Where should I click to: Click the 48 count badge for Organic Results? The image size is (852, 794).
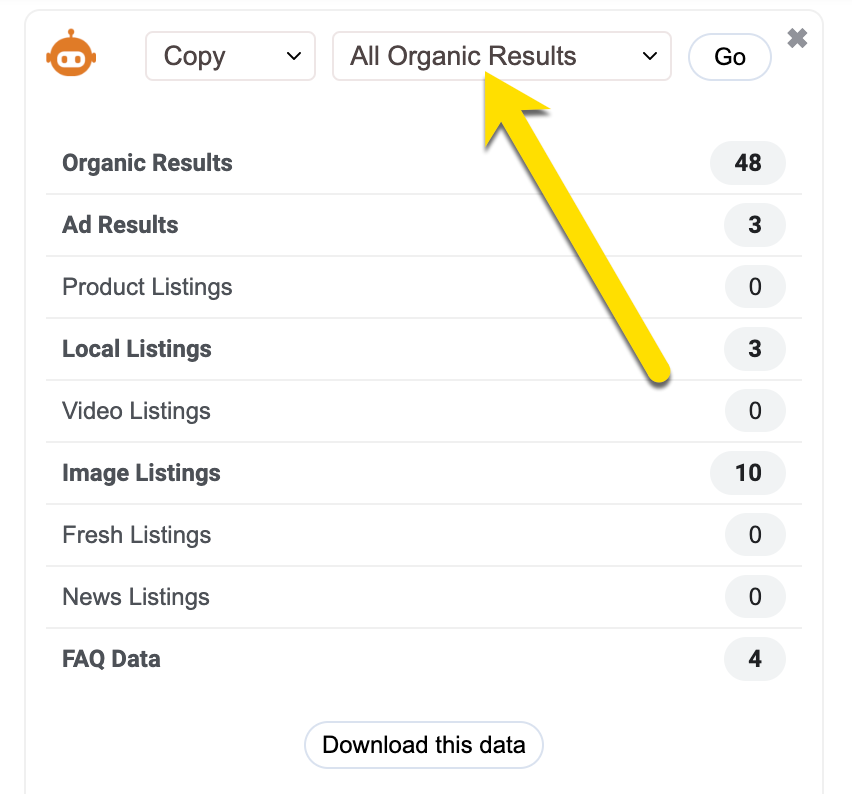(x=747, y=163)
